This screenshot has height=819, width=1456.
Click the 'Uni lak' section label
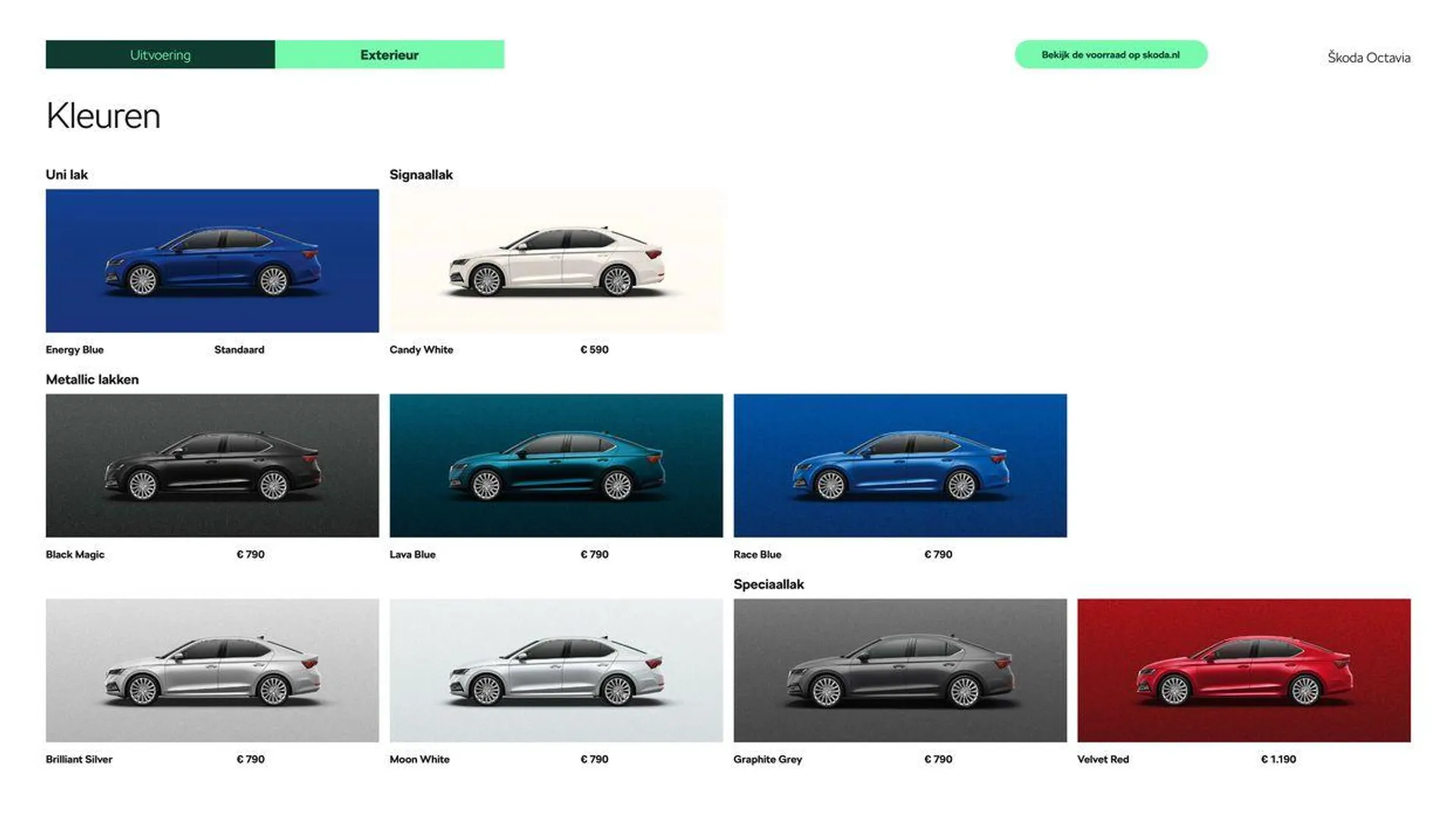(67, 174)
